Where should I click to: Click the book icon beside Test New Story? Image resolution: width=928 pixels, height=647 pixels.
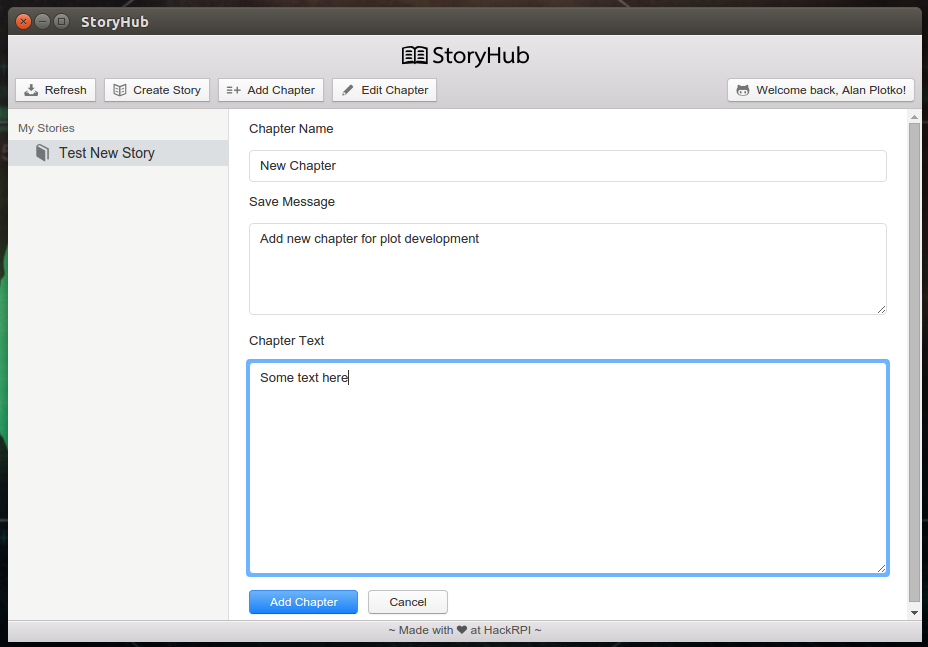click(x=42, y=152)
